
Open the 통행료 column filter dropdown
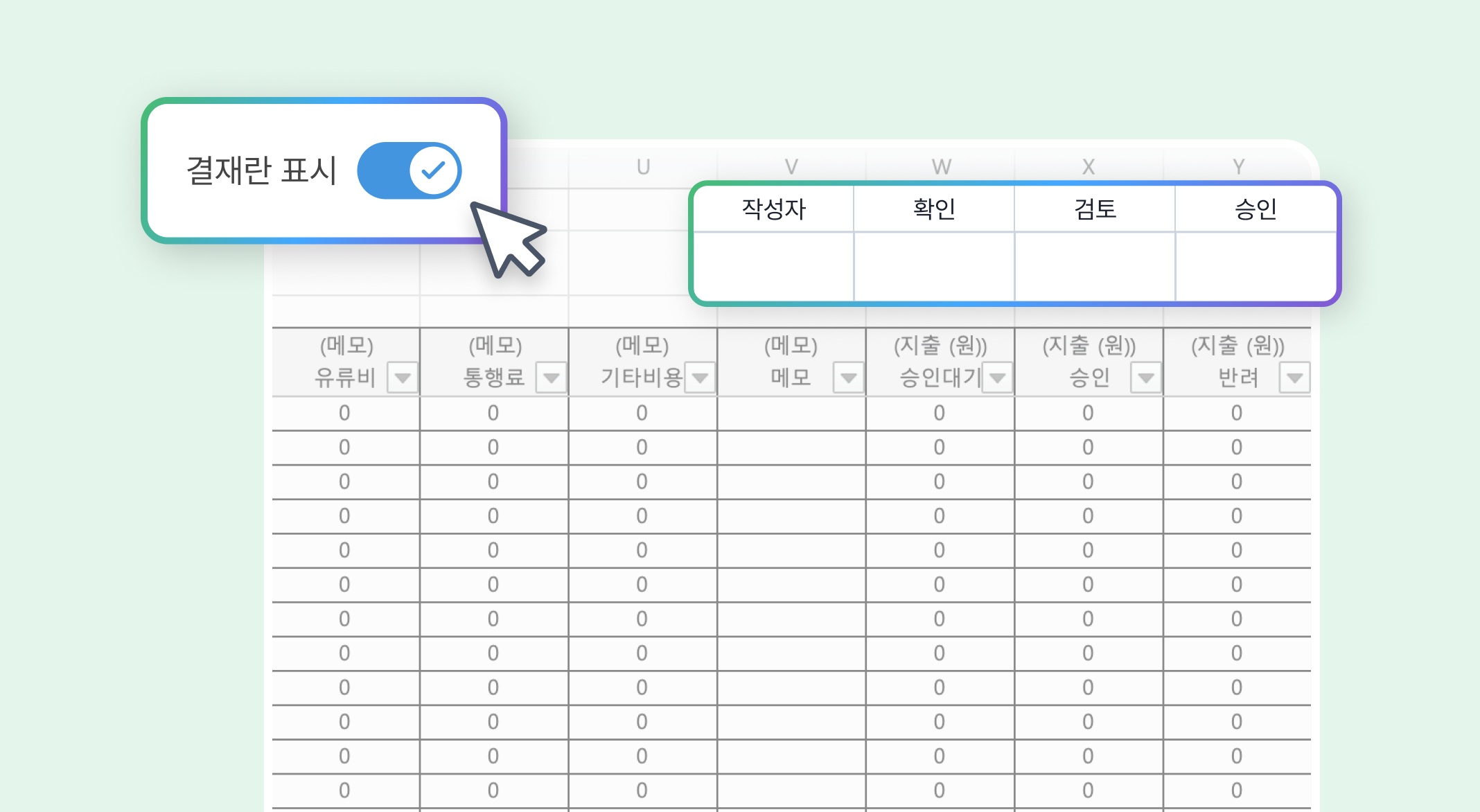click(x=552, y=378)
